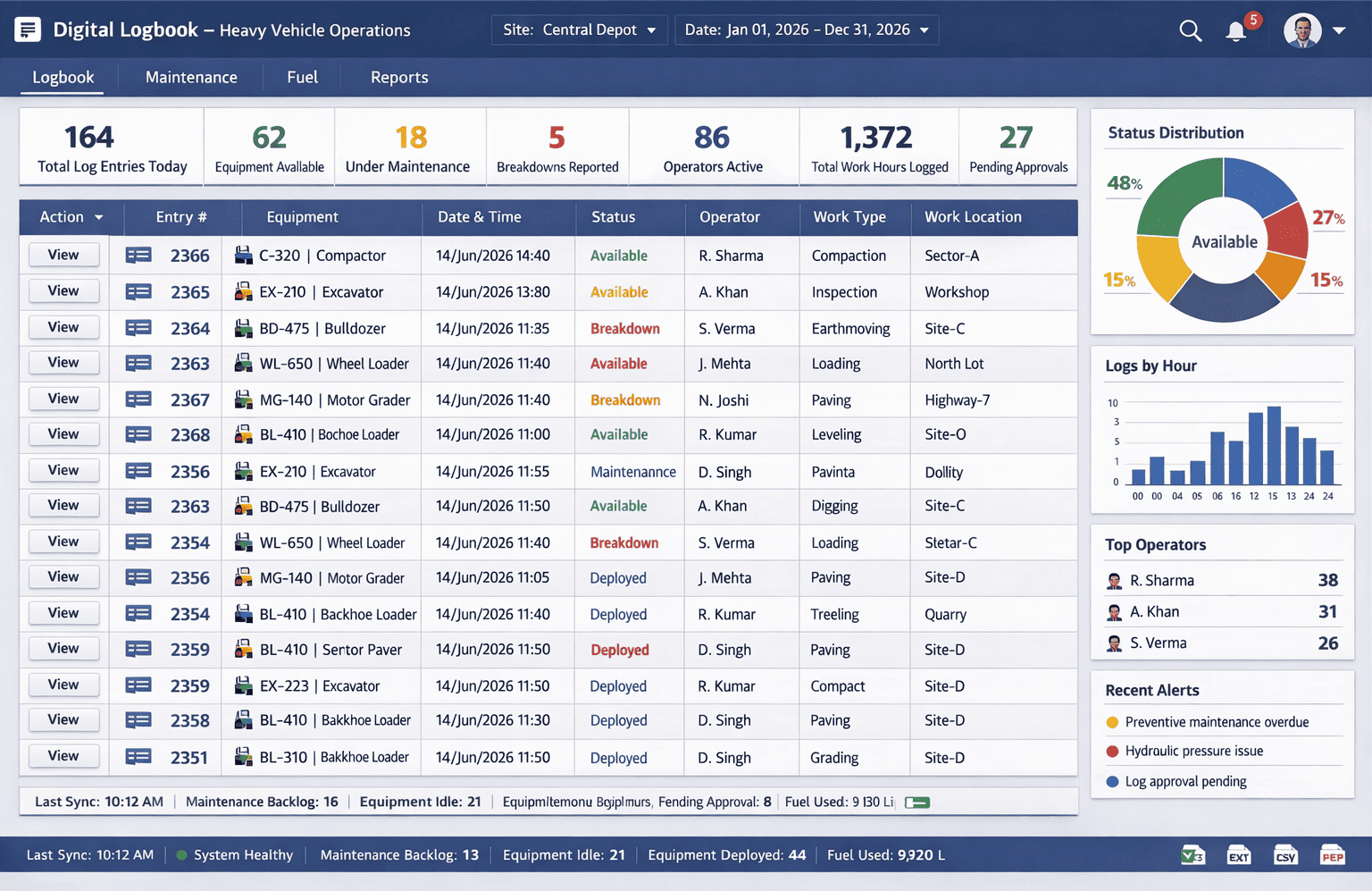Image resolution: width=1372 pixels, height=891 pixels.
Task: Open notifications via the bell icon
Action: click(x=1236, y=29)
